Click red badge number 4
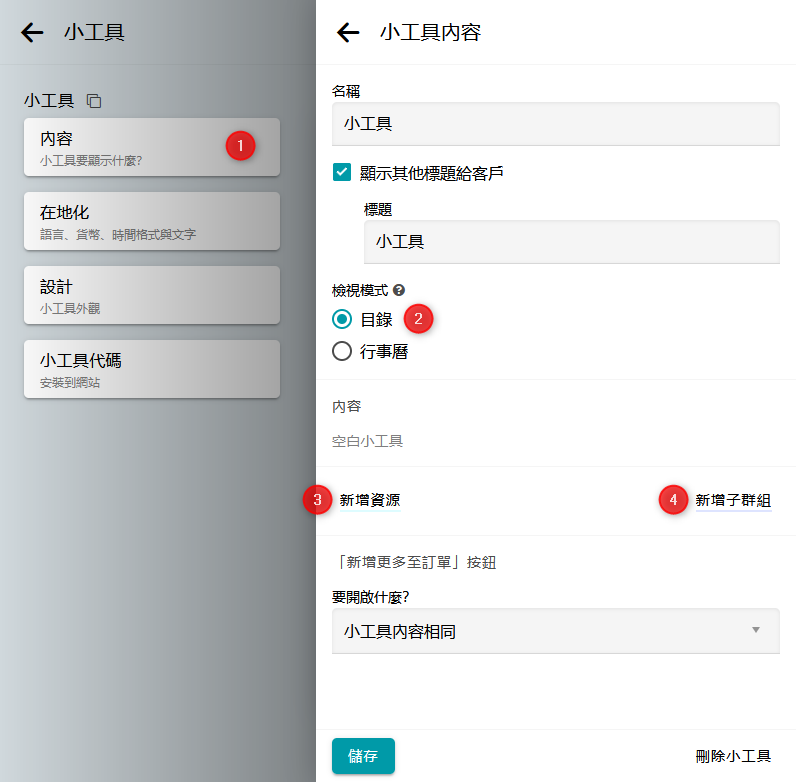The height and width of the screenshot is (782, 796). point(673,500)
